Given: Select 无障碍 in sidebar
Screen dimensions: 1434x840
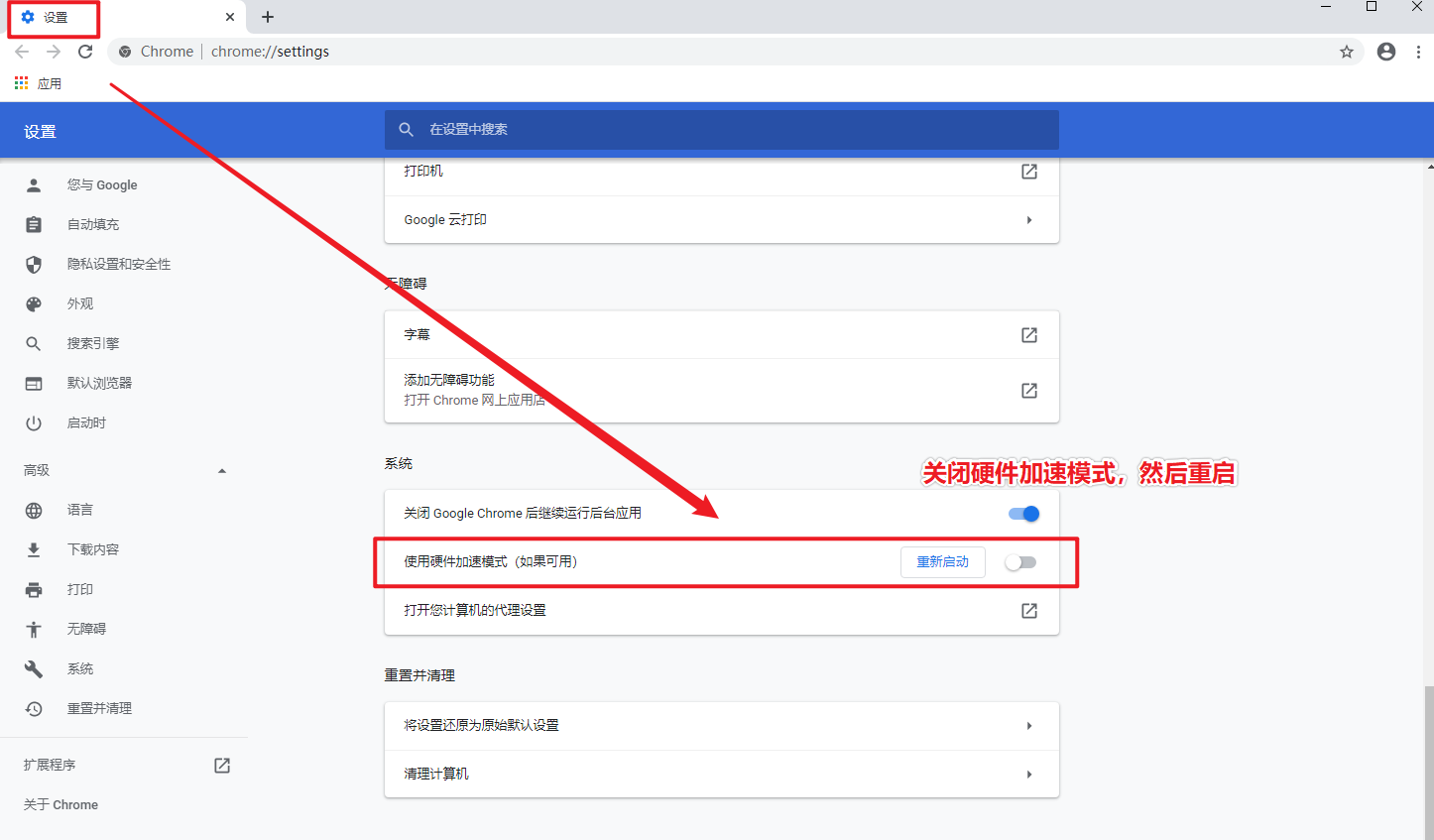Looking at the screenshot, I should pos(86,630).
